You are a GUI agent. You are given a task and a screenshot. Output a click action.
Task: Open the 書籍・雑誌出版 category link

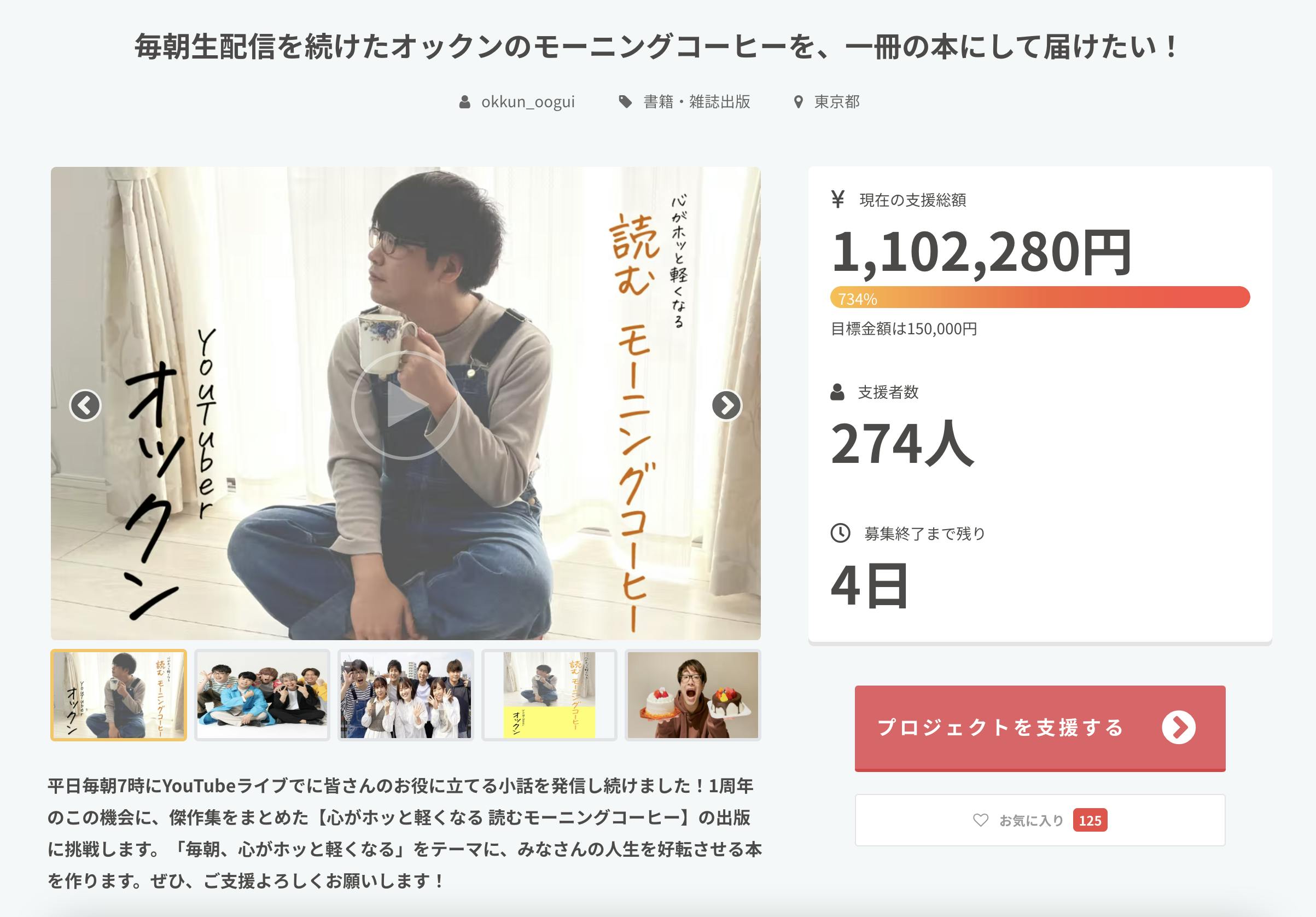click(697, 102)
